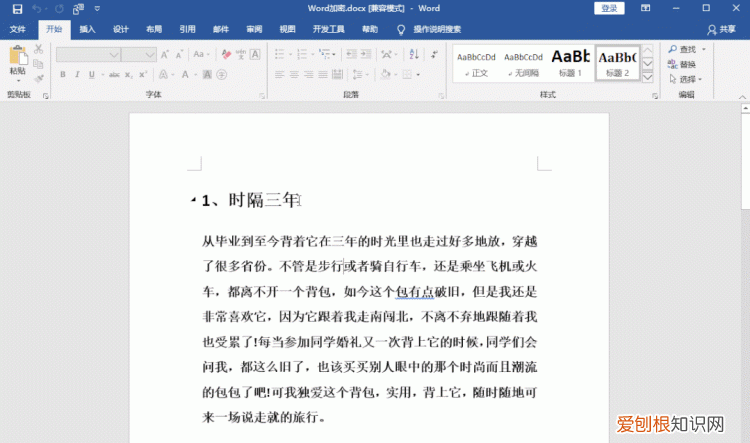Open the text effects outlined A picker
Screen dimensions: 750x443
(x=163, y=75)
